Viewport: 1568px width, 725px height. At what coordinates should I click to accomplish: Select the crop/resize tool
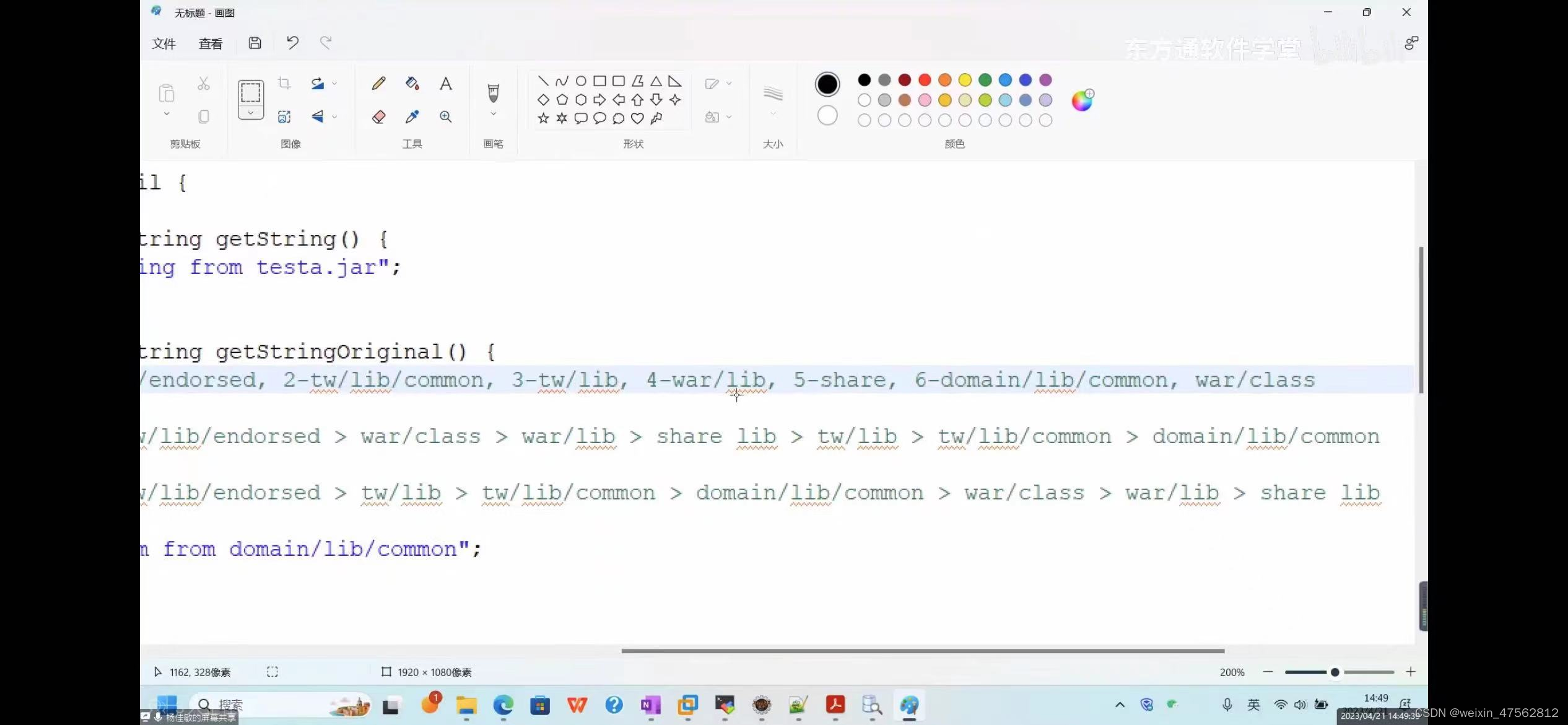285,83
